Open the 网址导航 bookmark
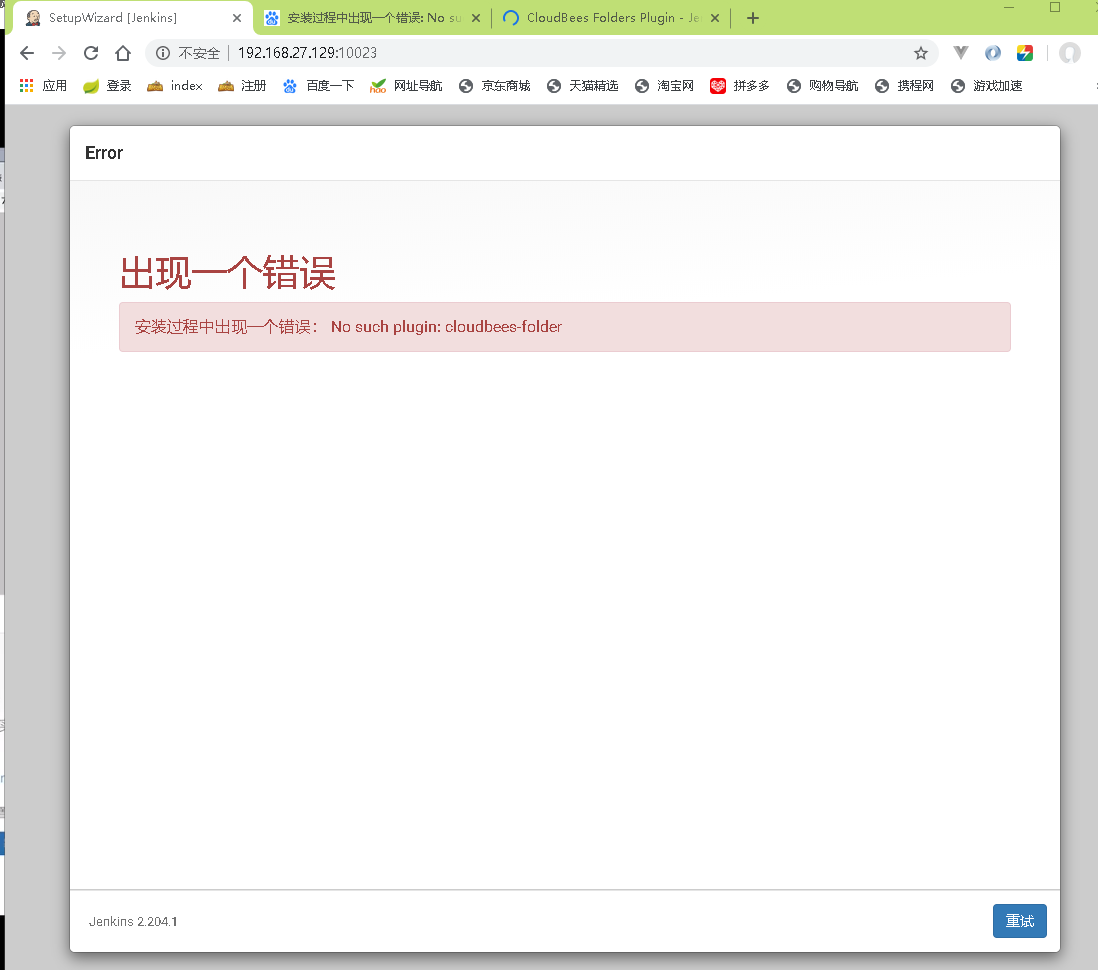This screenshot has width=1098, height=970. [x=406, y=85]
